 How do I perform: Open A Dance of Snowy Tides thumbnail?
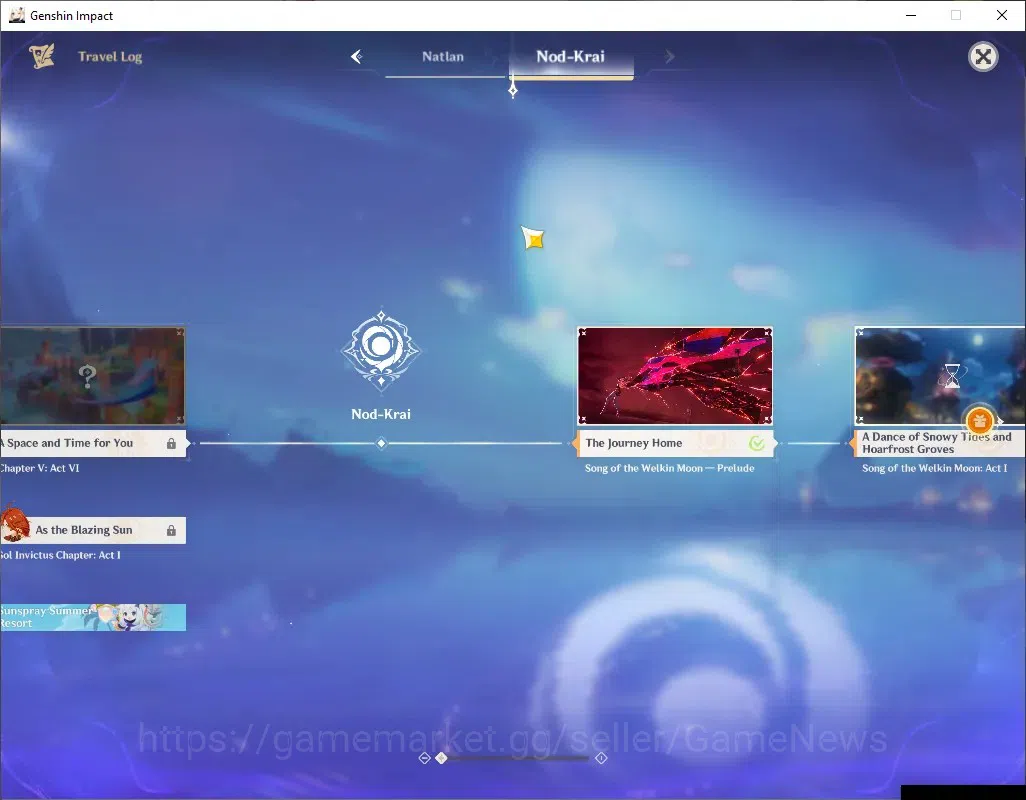[x=940, y=375]
